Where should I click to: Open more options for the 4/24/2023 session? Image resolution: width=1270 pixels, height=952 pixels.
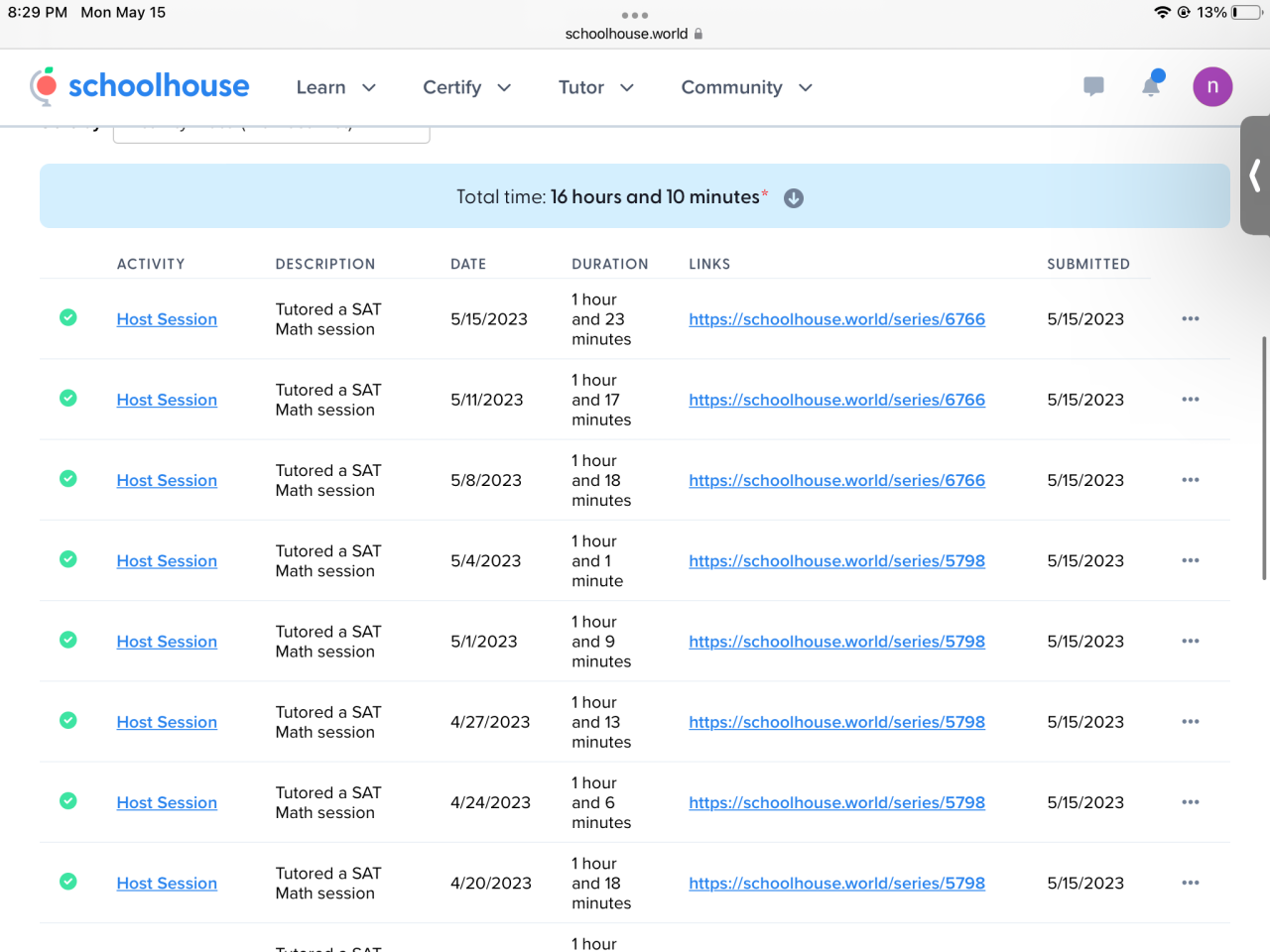1191,802
